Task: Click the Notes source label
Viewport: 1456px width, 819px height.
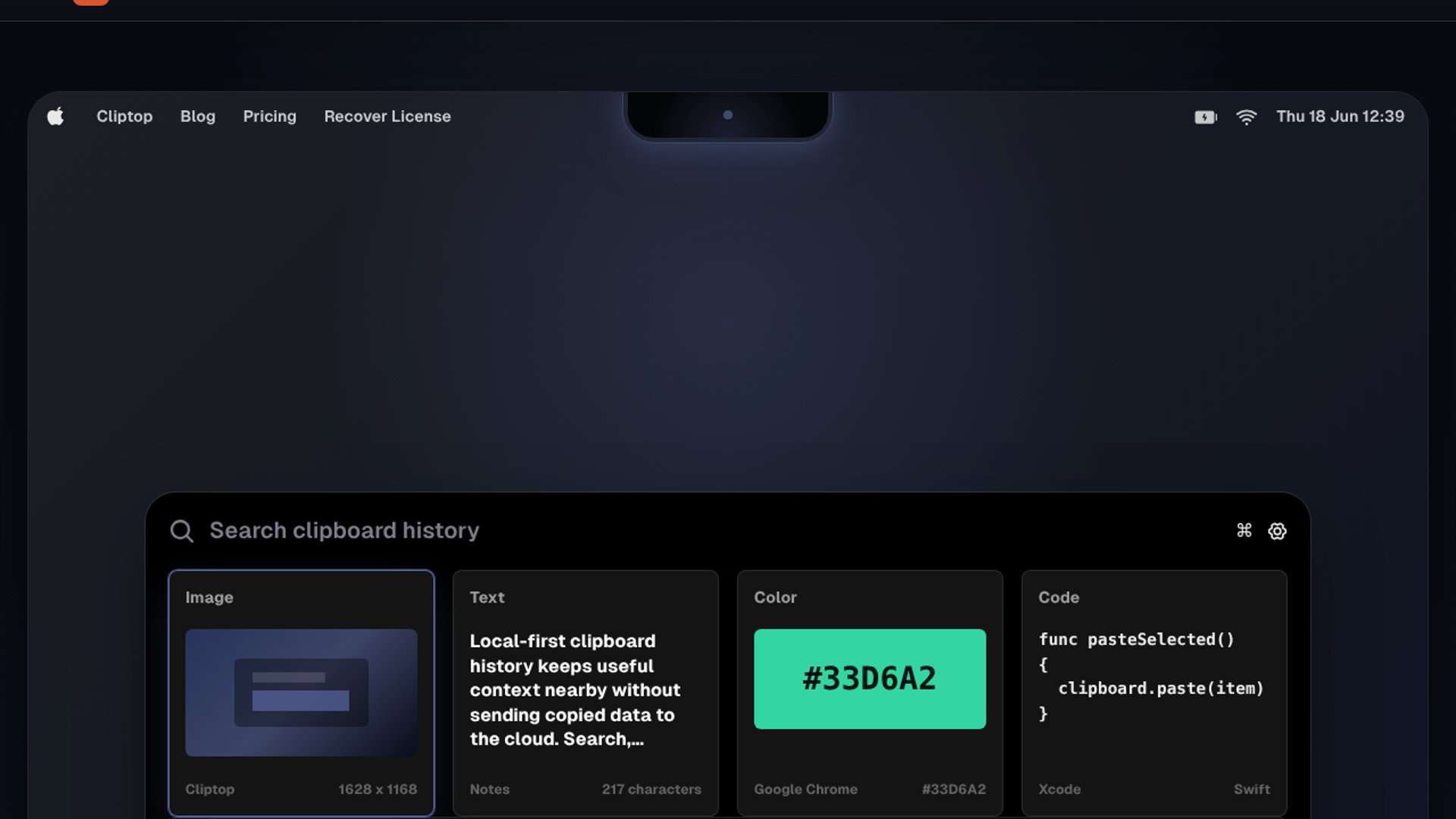Action: (x=490, y=789)
